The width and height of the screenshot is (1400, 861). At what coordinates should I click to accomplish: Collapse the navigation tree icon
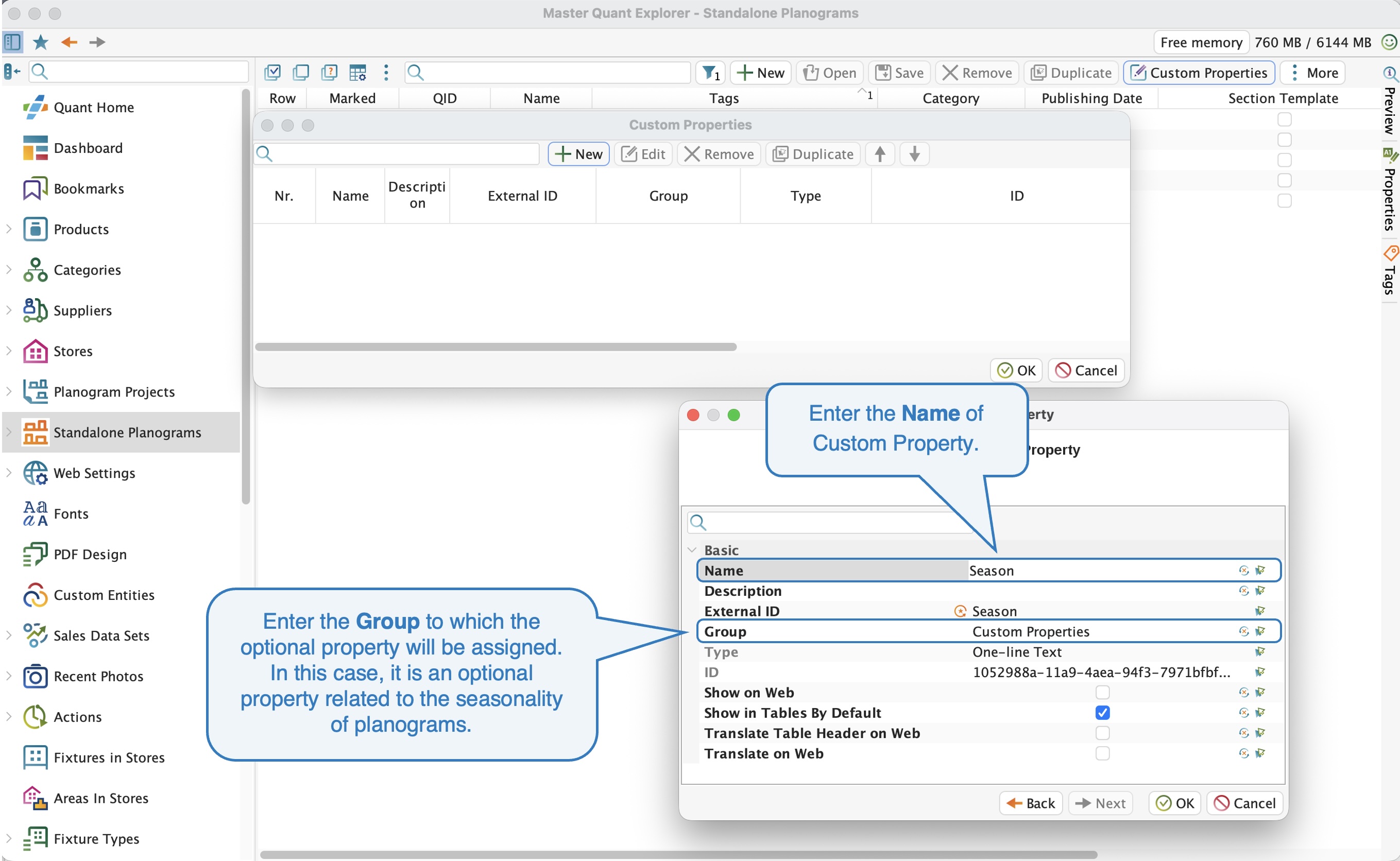coord(12,72)
